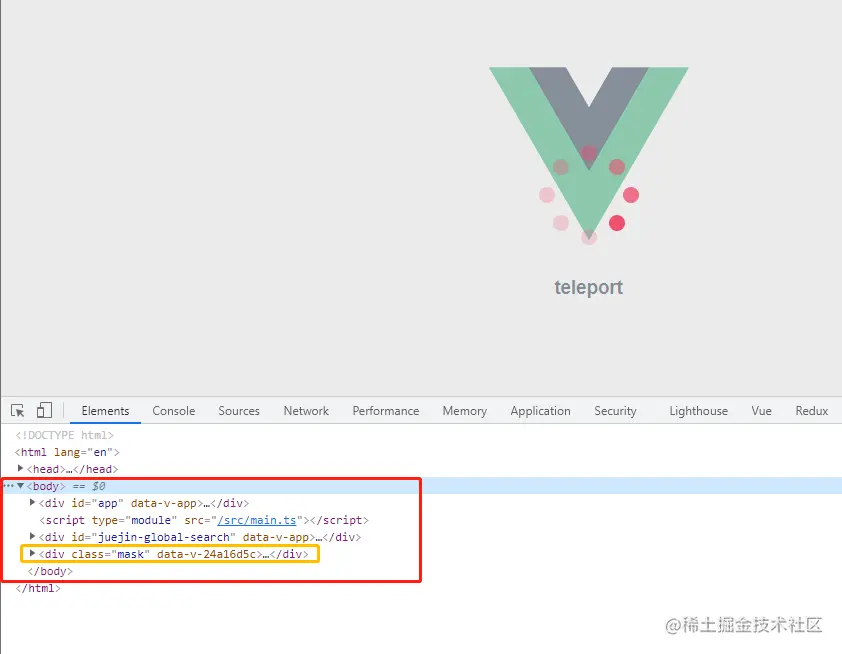Viewport: 842px width, 654px height.
Task: Open the Application tab
Action: click(540, 411)
